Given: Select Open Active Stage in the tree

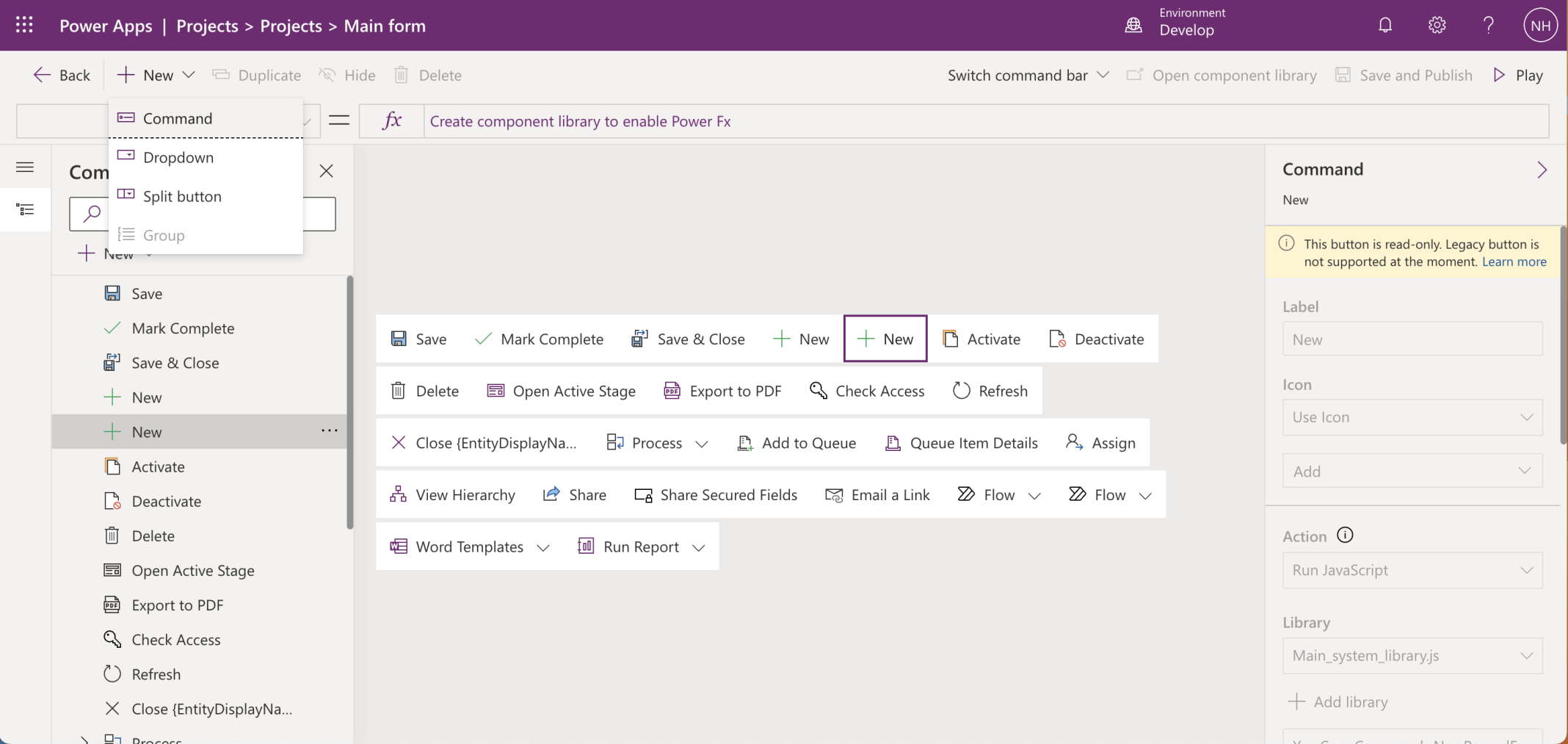Looking at the screenshot, I should [199, 571].
